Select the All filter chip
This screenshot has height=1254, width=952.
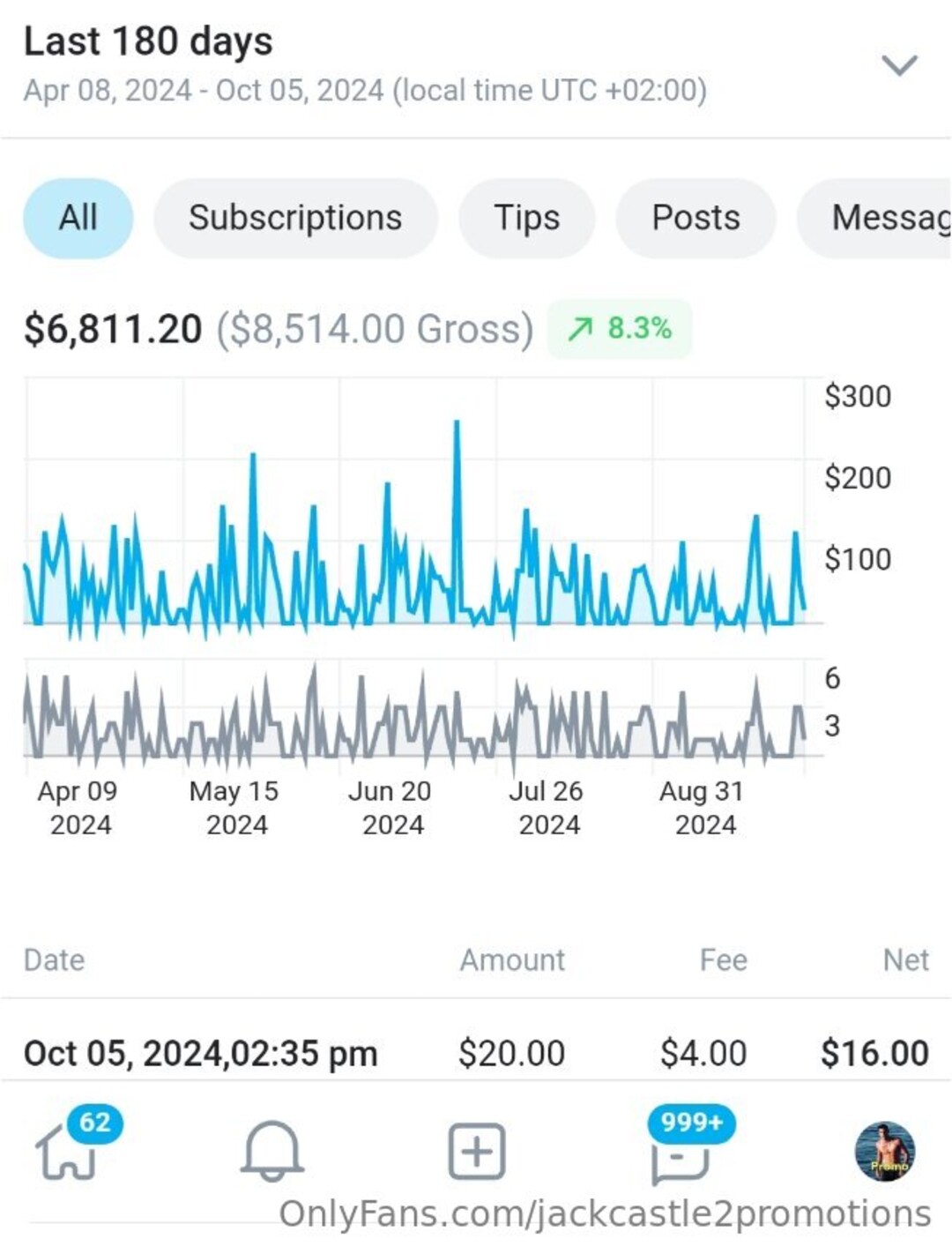(78, 218)
